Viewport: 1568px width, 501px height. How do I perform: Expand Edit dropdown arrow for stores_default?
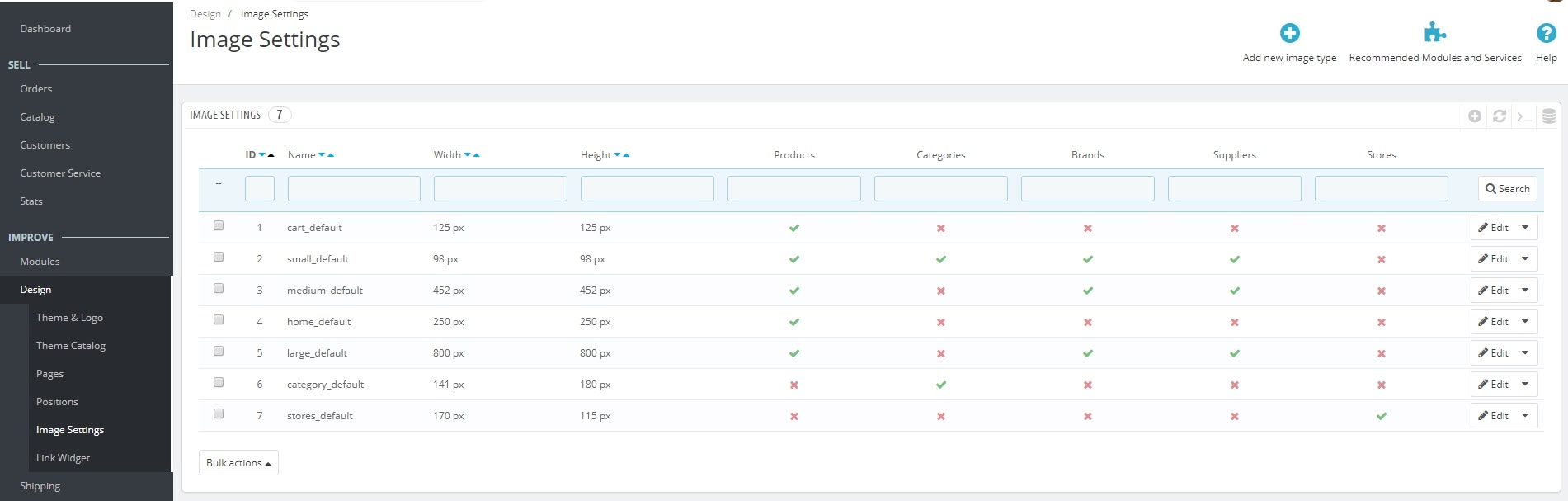(1525, 416)
